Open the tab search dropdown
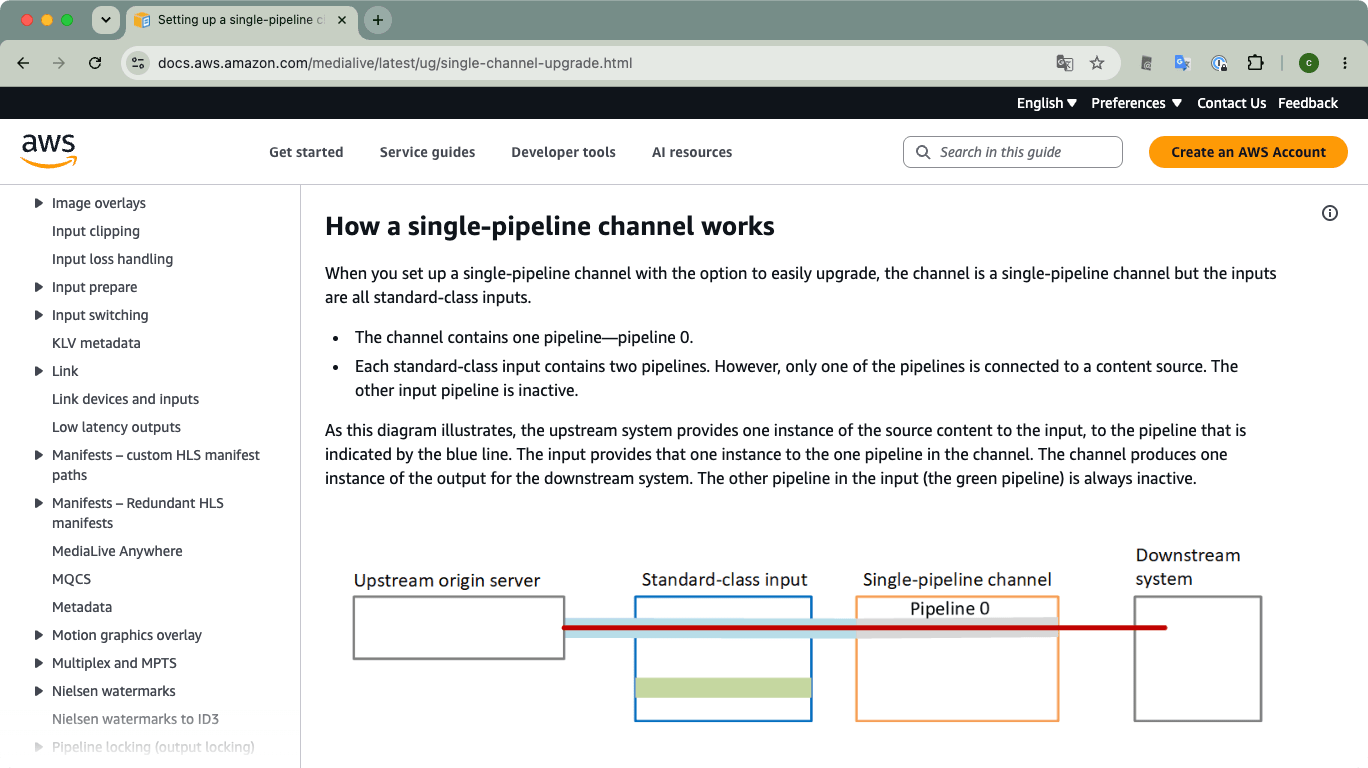 (x=105, y=20)
